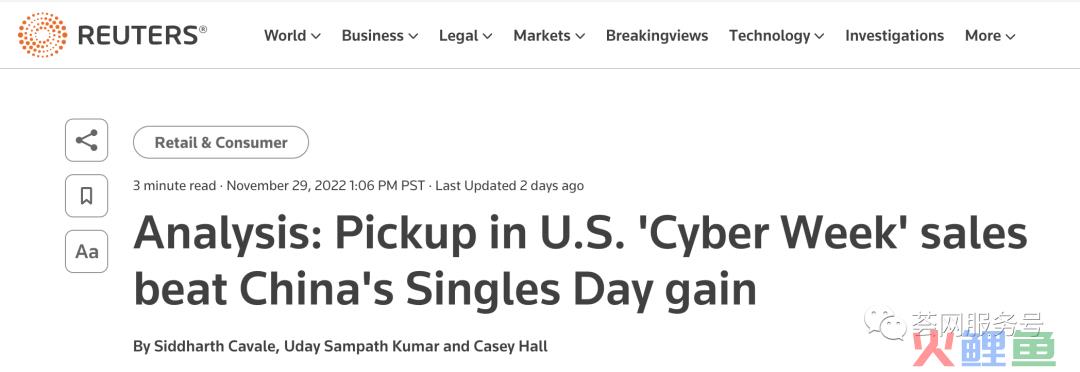Open the Markets navigation menu
This screenshot has height=372, width=1080.
[x=549, y=36]
